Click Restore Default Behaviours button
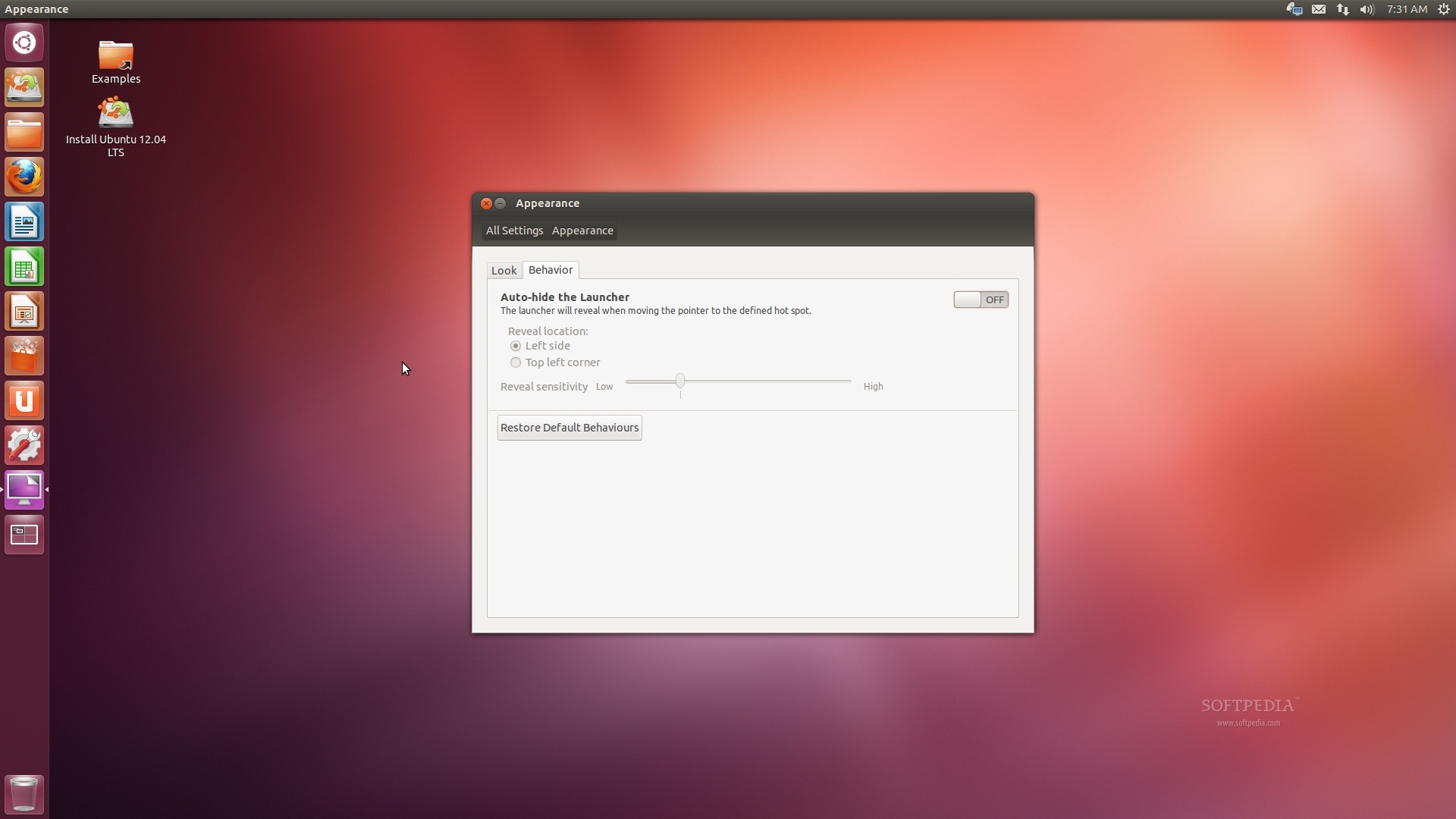Image resolution: width=1456 pixels, height=819 pixels. [x=569, y=427]
